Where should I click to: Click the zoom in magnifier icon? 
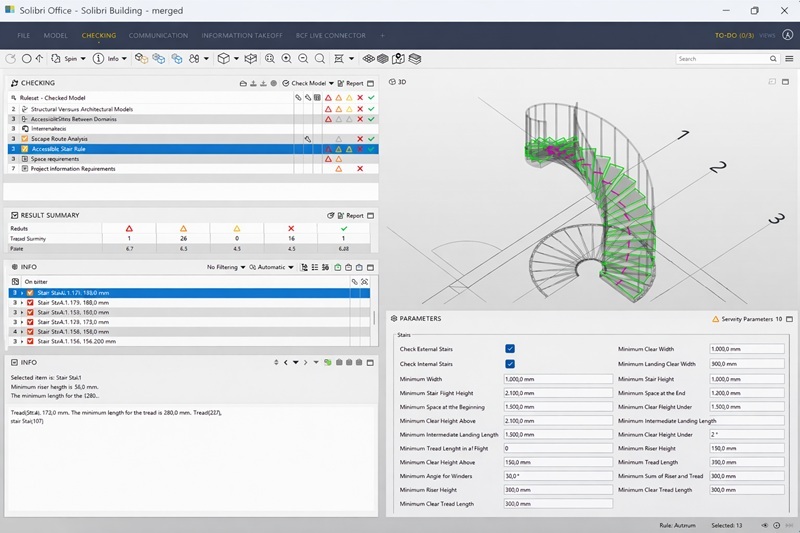point(287,59)
